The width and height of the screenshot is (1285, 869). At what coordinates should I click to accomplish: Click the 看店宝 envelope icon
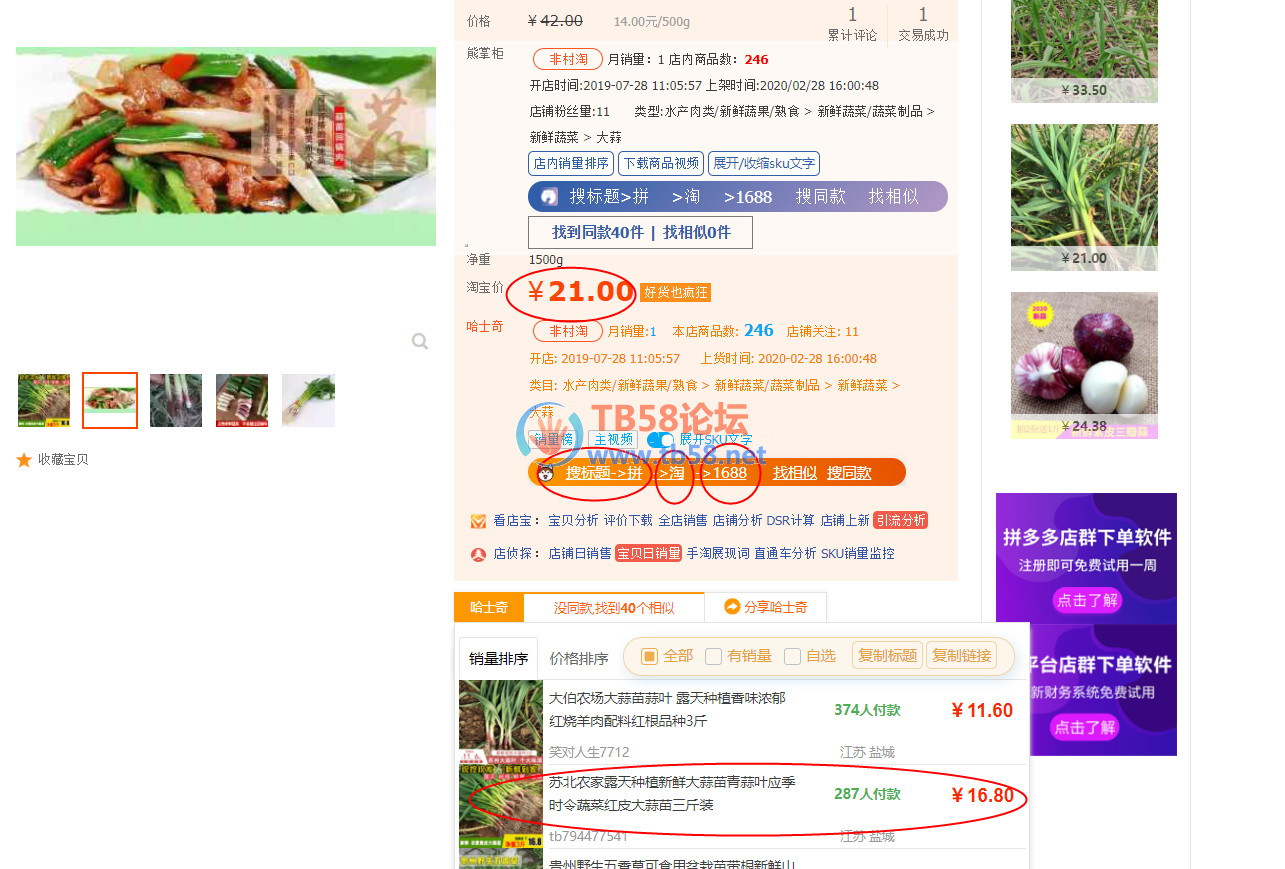(478, 521)
